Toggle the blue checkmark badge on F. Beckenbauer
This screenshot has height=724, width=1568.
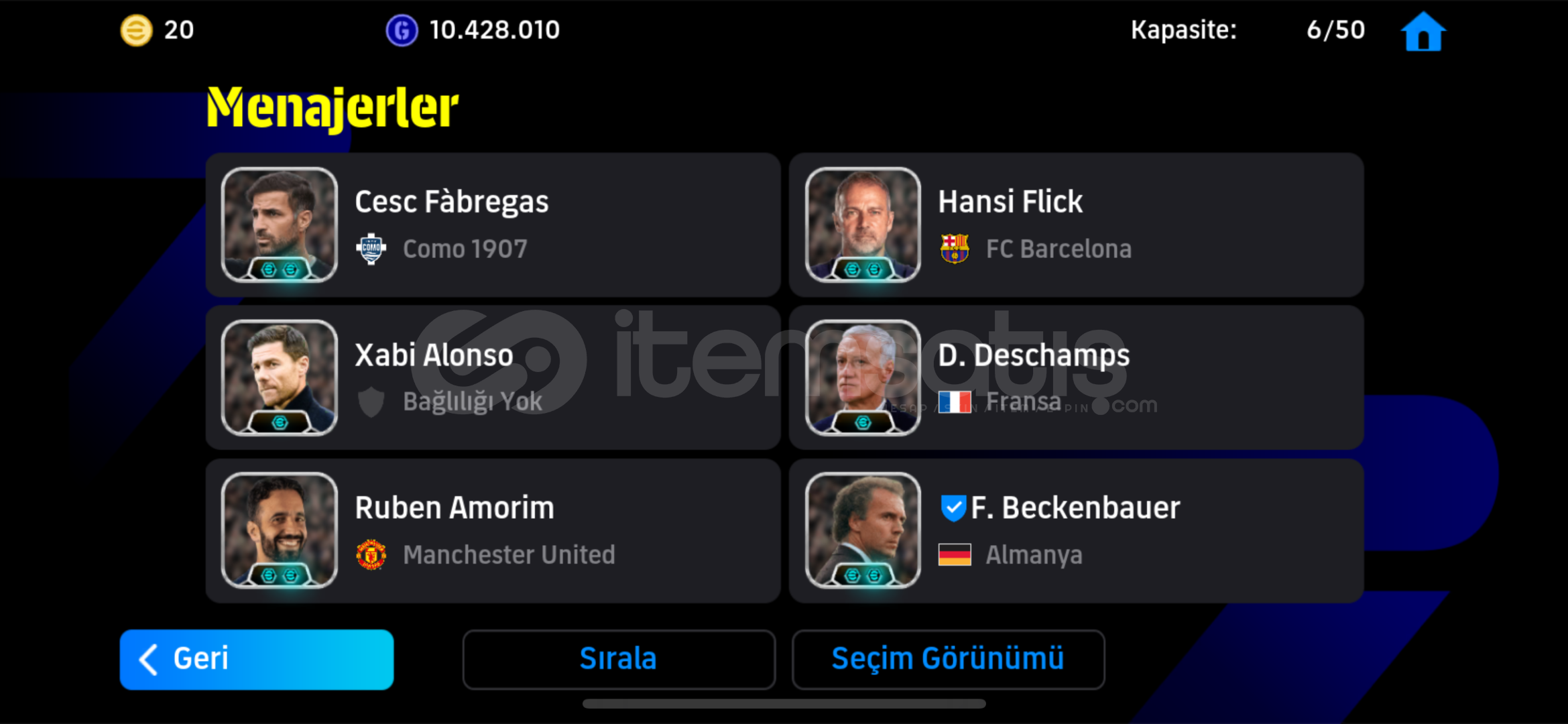click(x=953, y=508)
